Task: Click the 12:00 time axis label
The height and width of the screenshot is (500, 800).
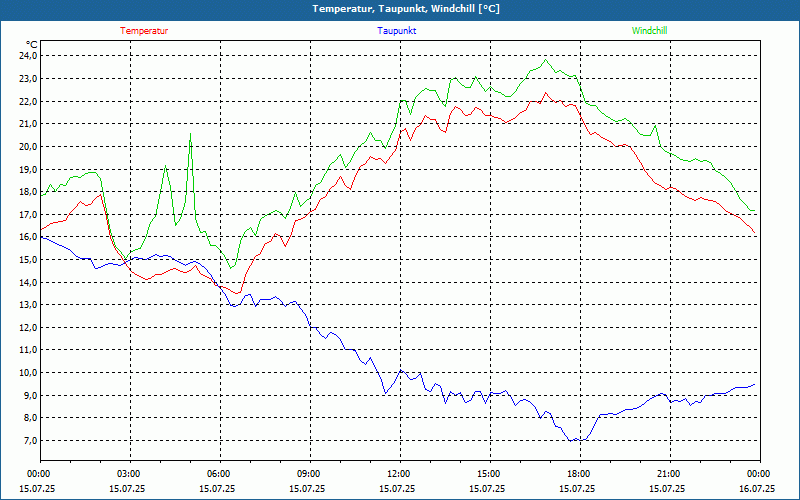Action: [397, 474]
